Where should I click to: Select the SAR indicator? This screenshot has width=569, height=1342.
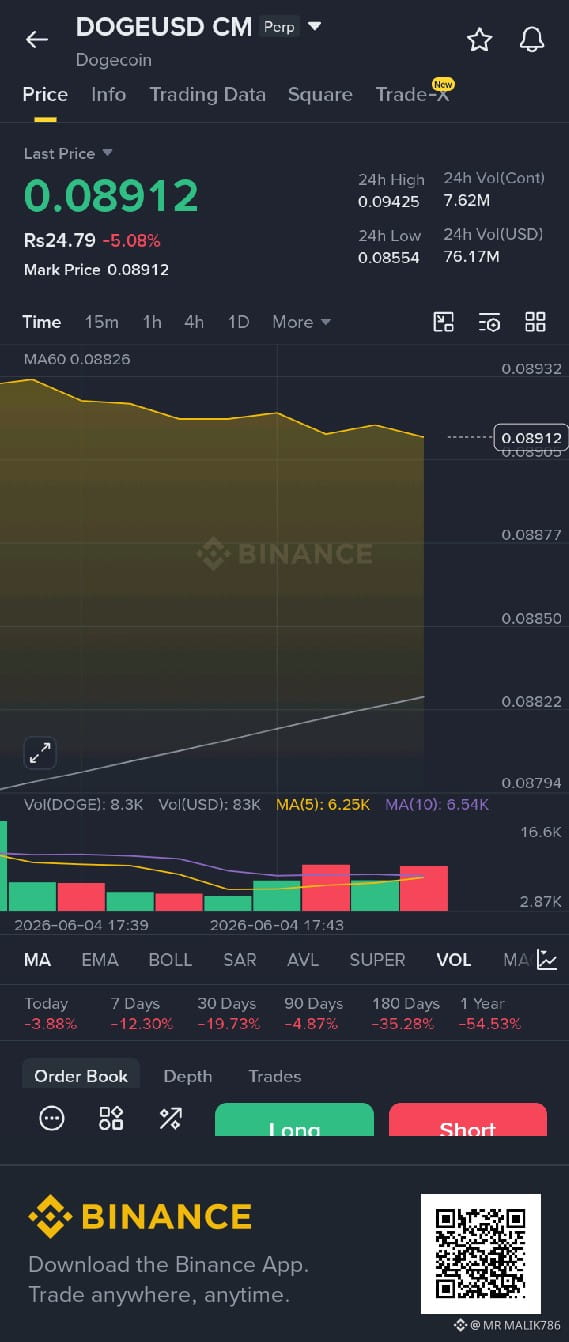pos(240,959)
